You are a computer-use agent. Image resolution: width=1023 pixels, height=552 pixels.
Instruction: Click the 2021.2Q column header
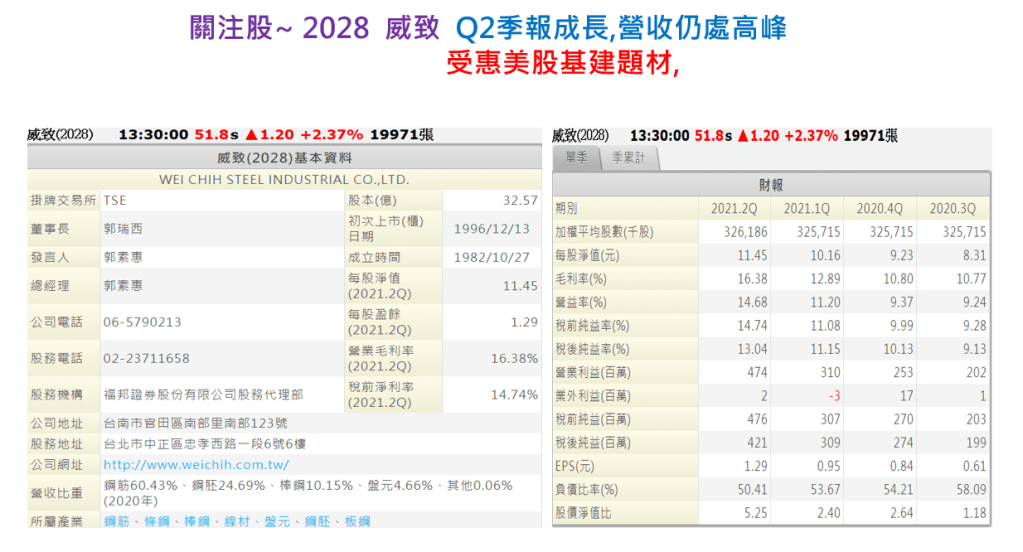pos(735,208)
